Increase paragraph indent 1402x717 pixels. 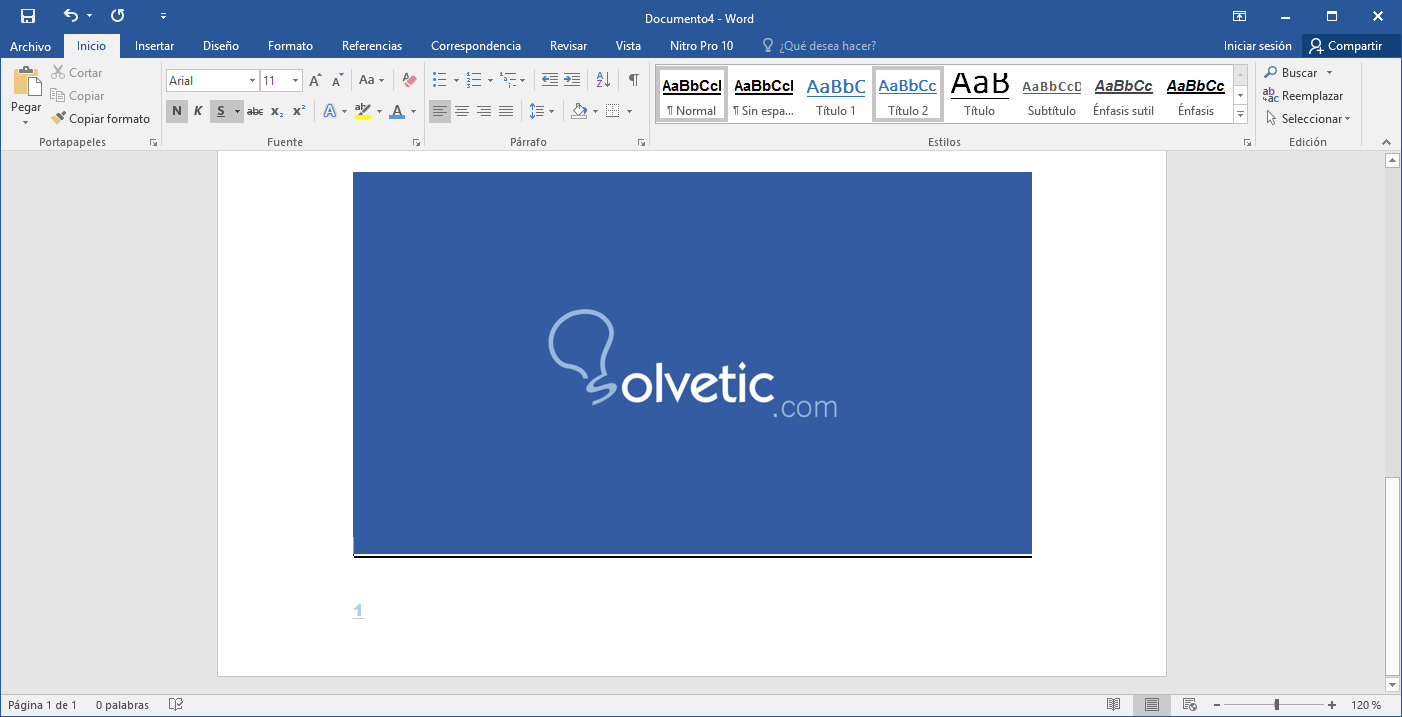[x=571, y=80]
